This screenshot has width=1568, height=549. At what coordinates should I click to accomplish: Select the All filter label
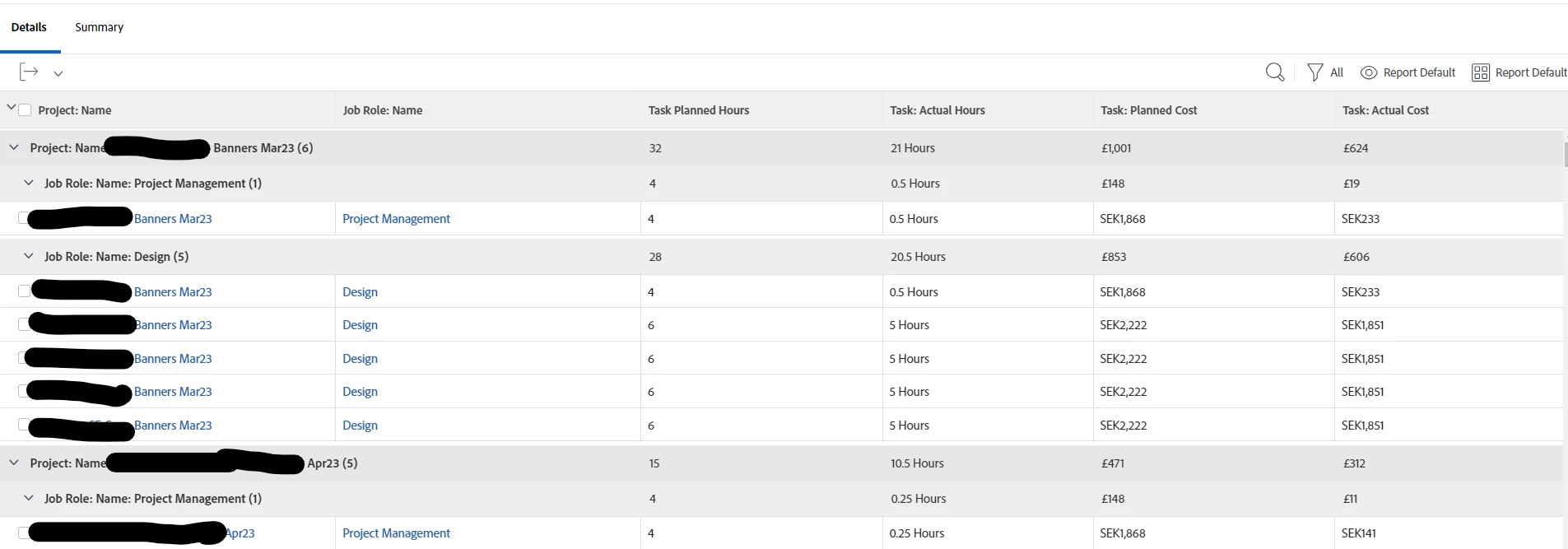(x=1337, y=72)
